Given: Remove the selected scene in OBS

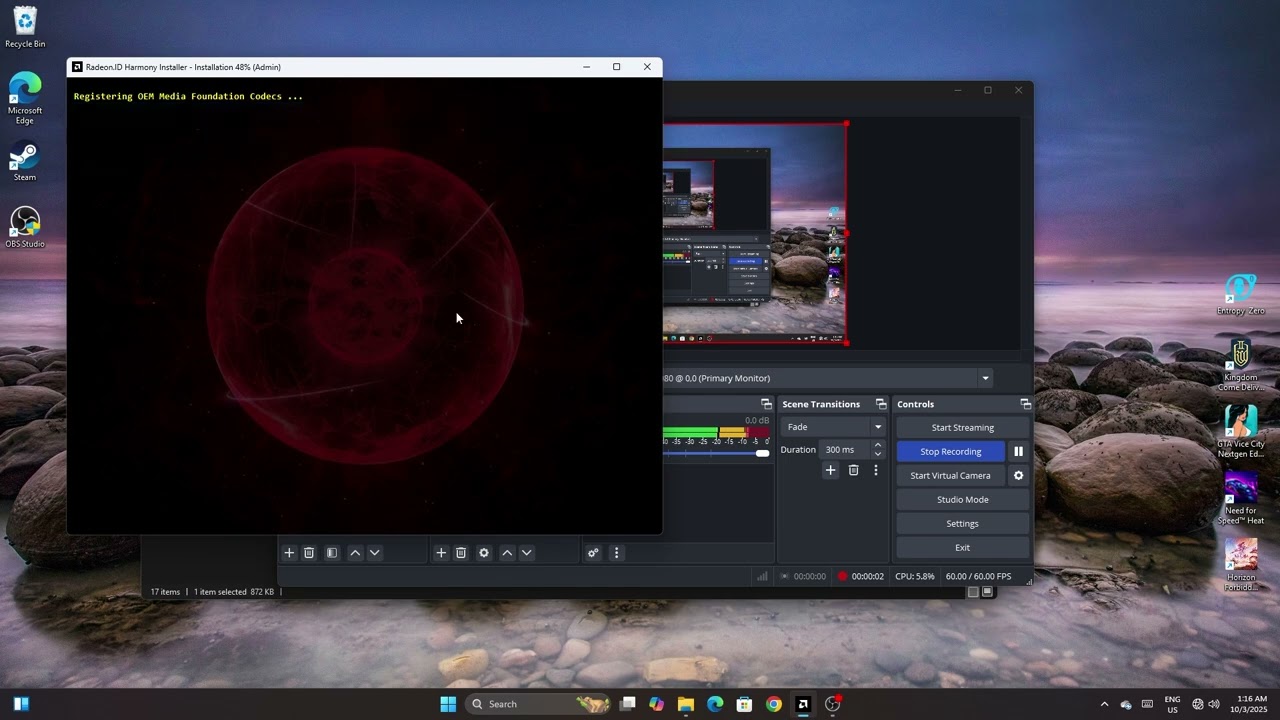Looking at the screenshot, I should tap(309, 553).
